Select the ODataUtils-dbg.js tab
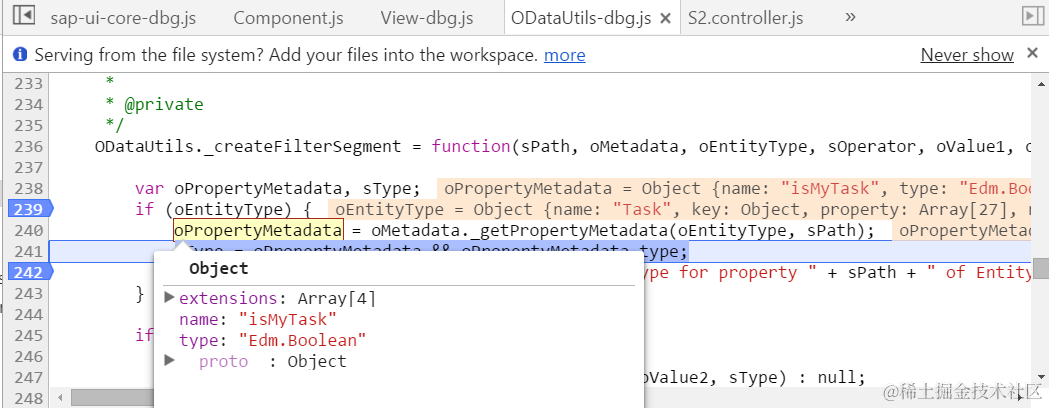1049x408 pixels. (x=581, y=18)
